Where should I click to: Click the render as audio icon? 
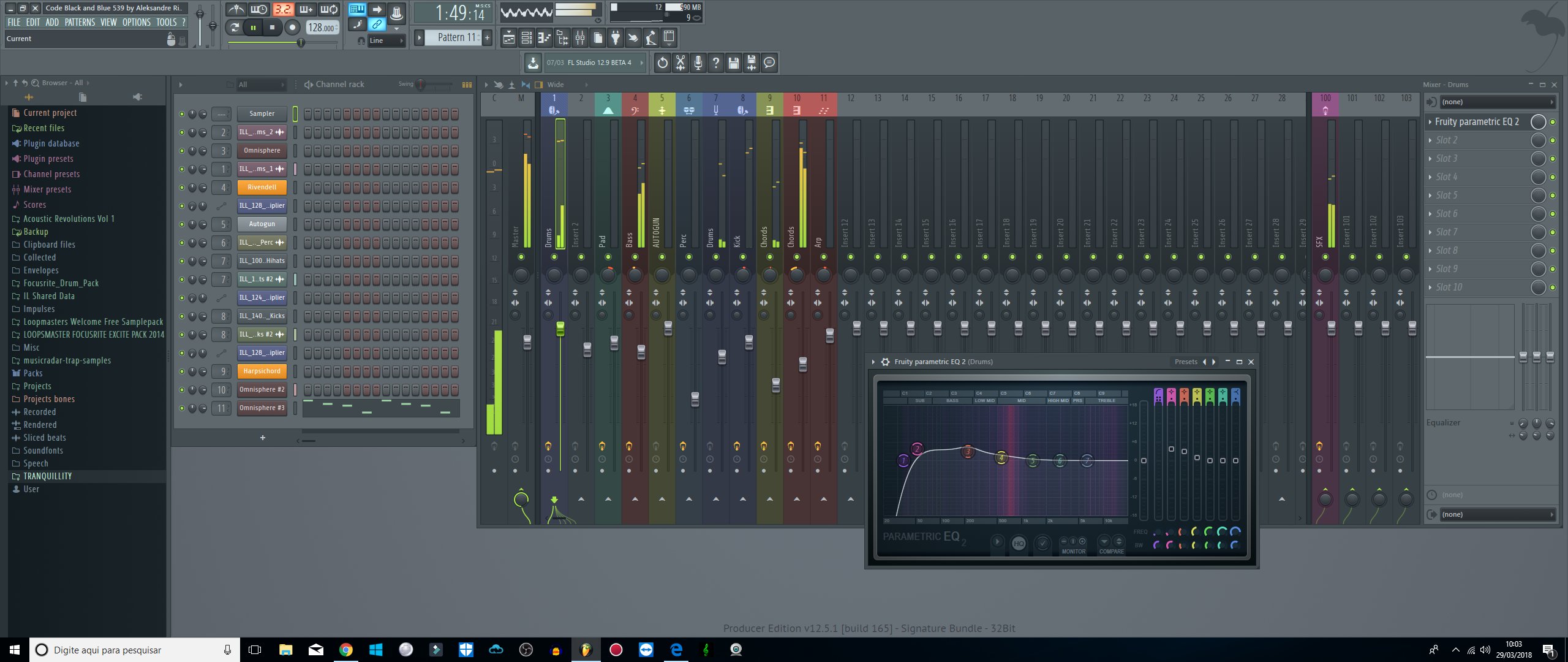(752, 63)
